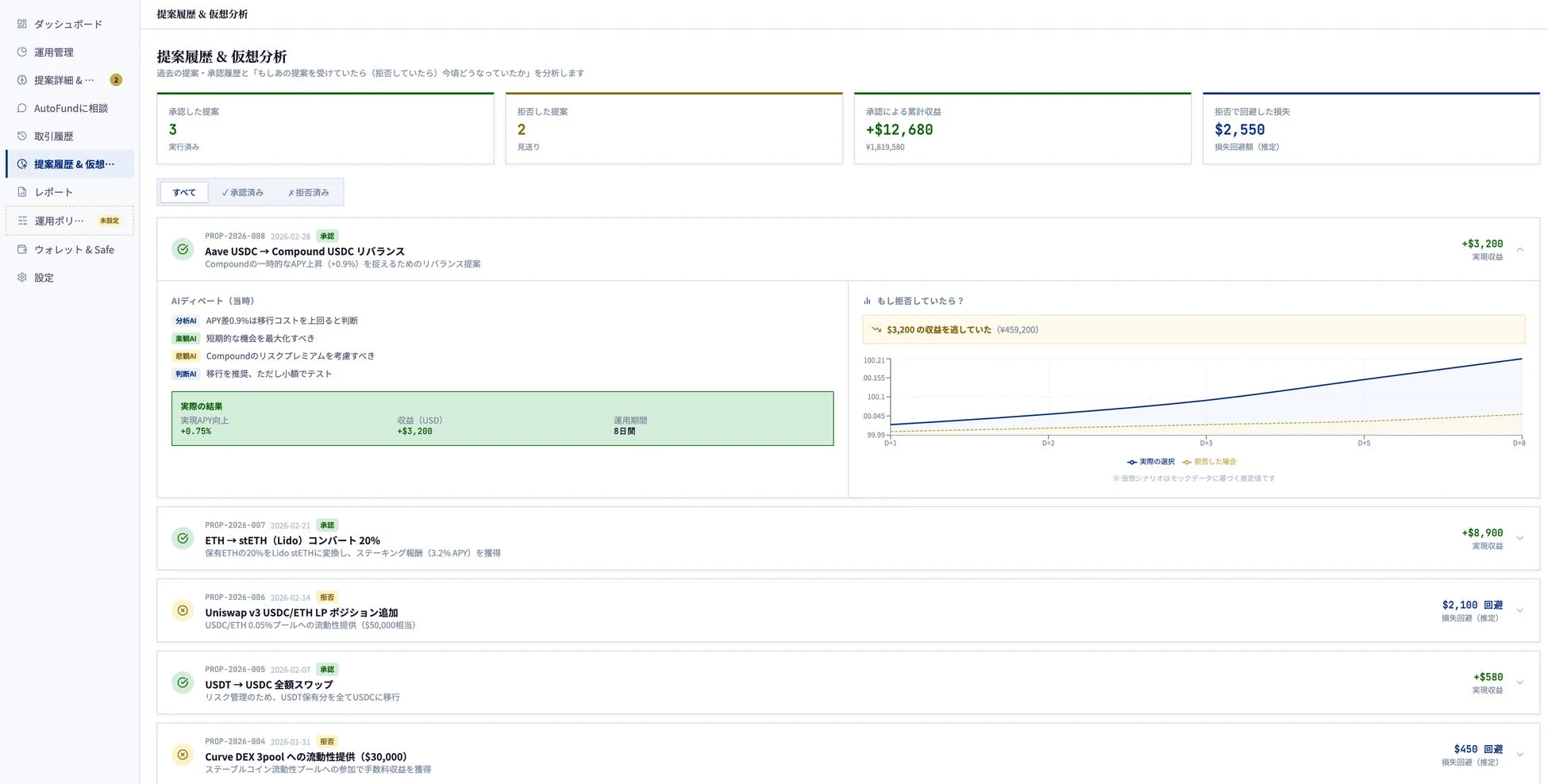This screenshot has height=784, width=1548.
Task: Select the すべて filter tab
Action: click(x=184, y=193)
